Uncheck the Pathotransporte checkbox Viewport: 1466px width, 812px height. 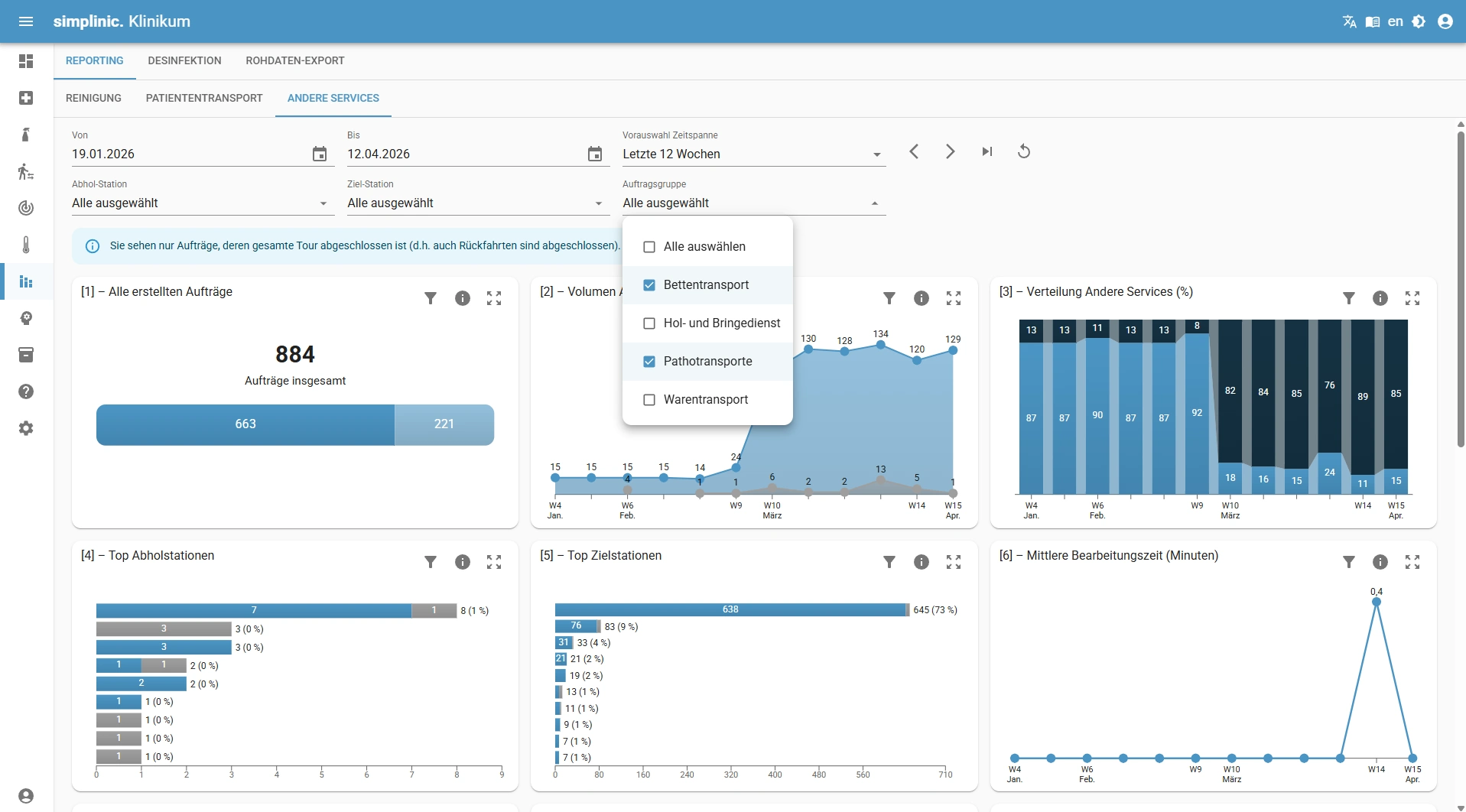click(x=649, y=361)
